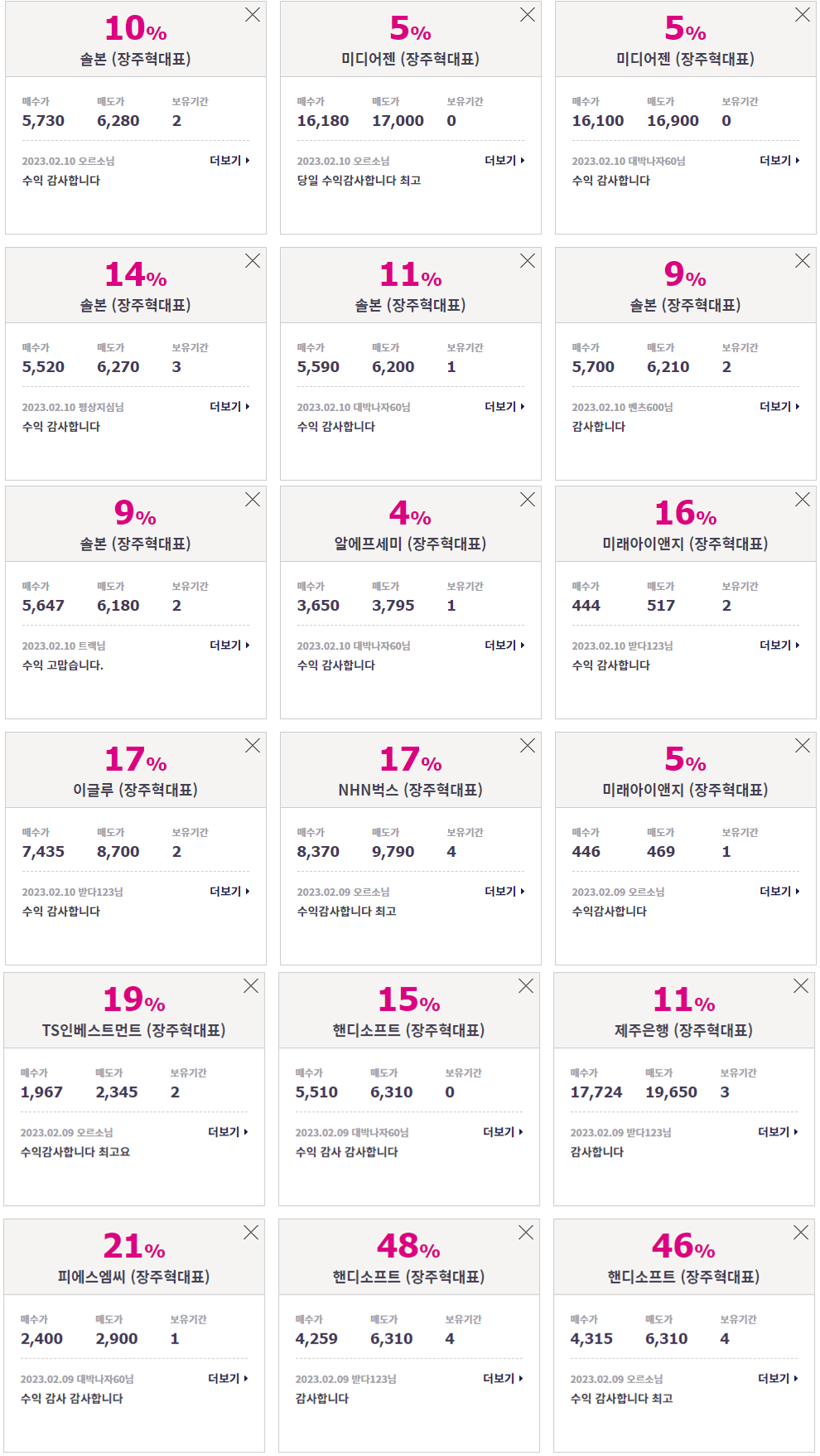Click 더보기 on 이글루 card
This screenshot has width=820, height=1456.
pyautogui.click(x=229, y=892)
